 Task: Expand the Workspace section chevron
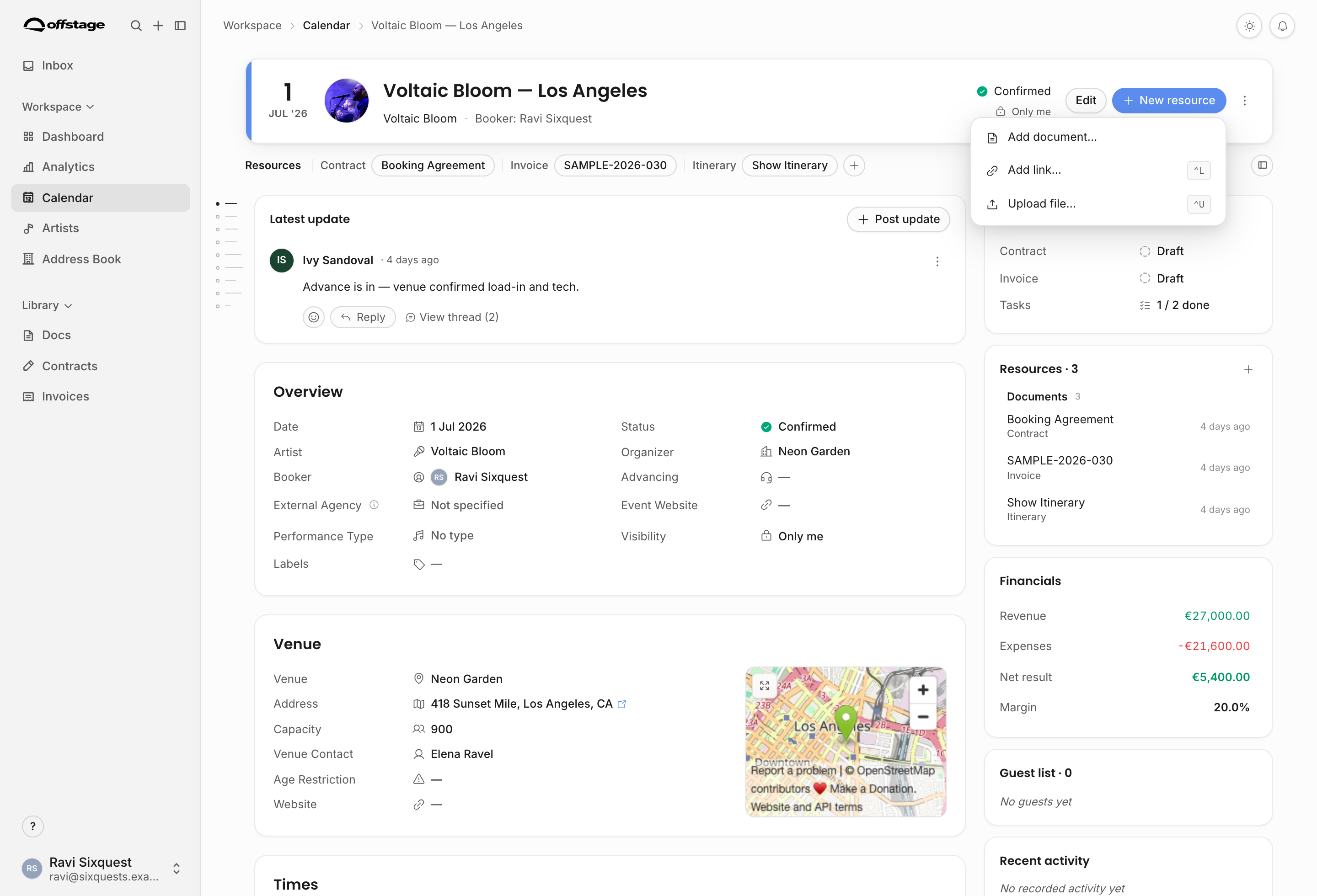[90, 107]
